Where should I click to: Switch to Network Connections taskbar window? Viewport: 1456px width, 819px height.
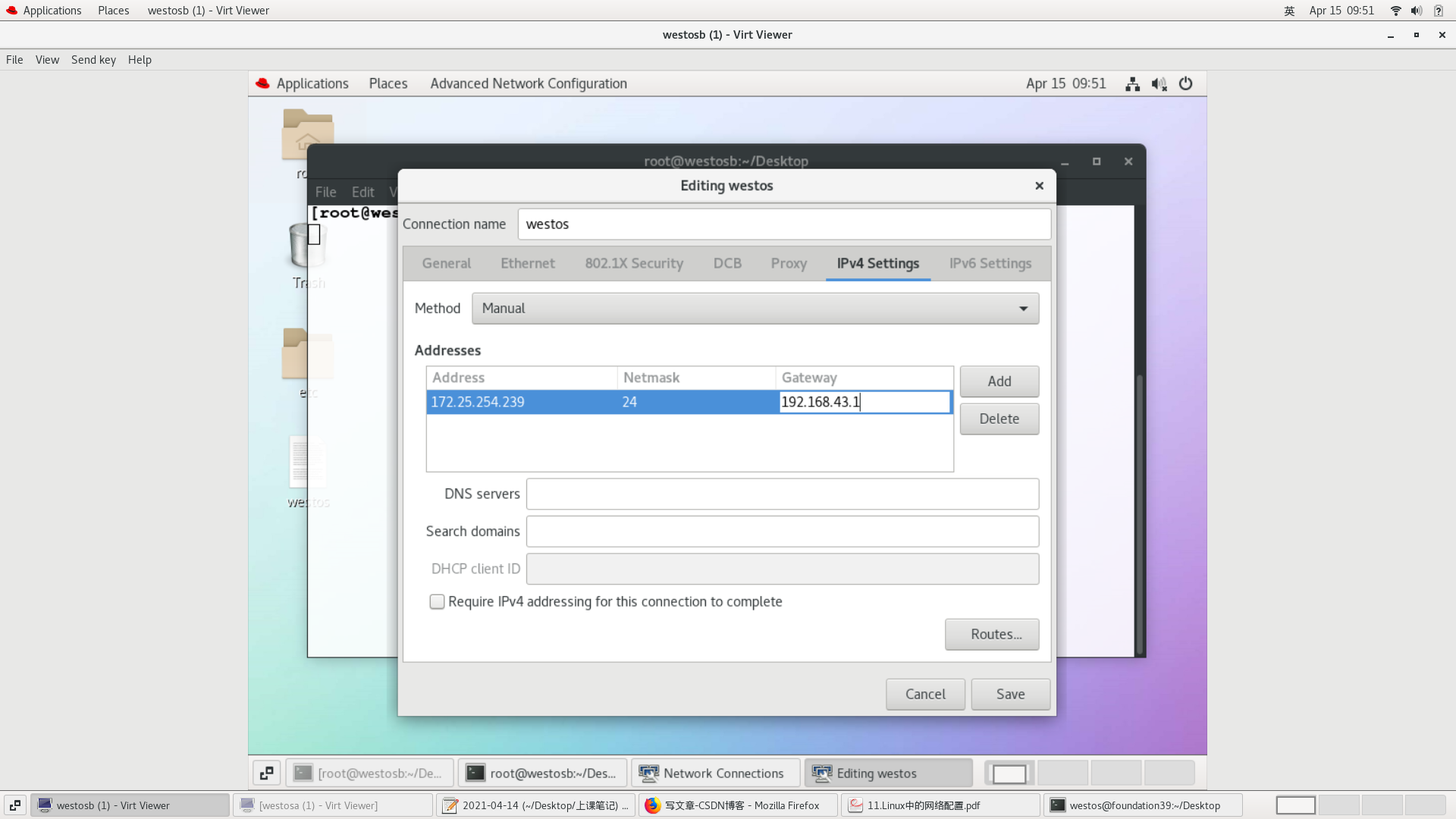coord(715,773)
